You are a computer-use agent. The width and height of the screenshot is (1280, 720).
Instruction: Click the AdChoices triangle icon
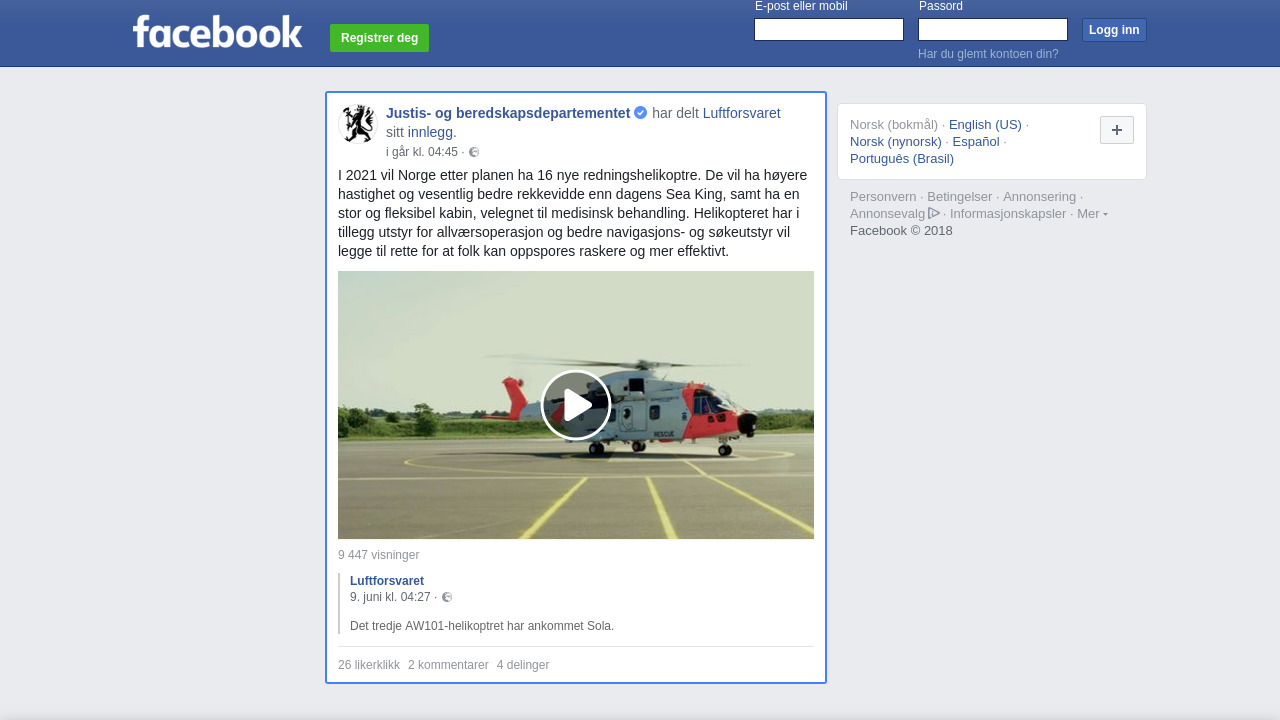tap(934, 213)
